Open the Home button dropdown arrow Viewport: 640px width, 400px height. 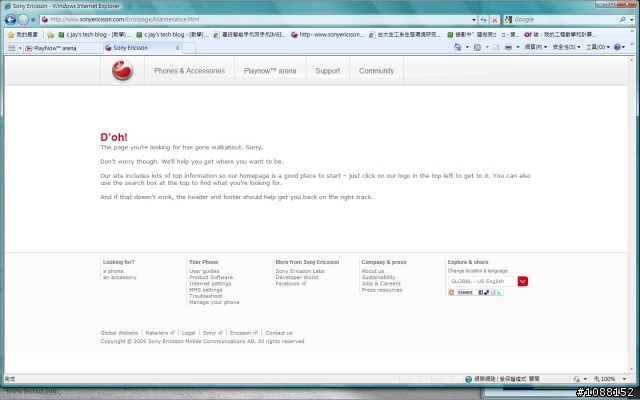[467, 47]
